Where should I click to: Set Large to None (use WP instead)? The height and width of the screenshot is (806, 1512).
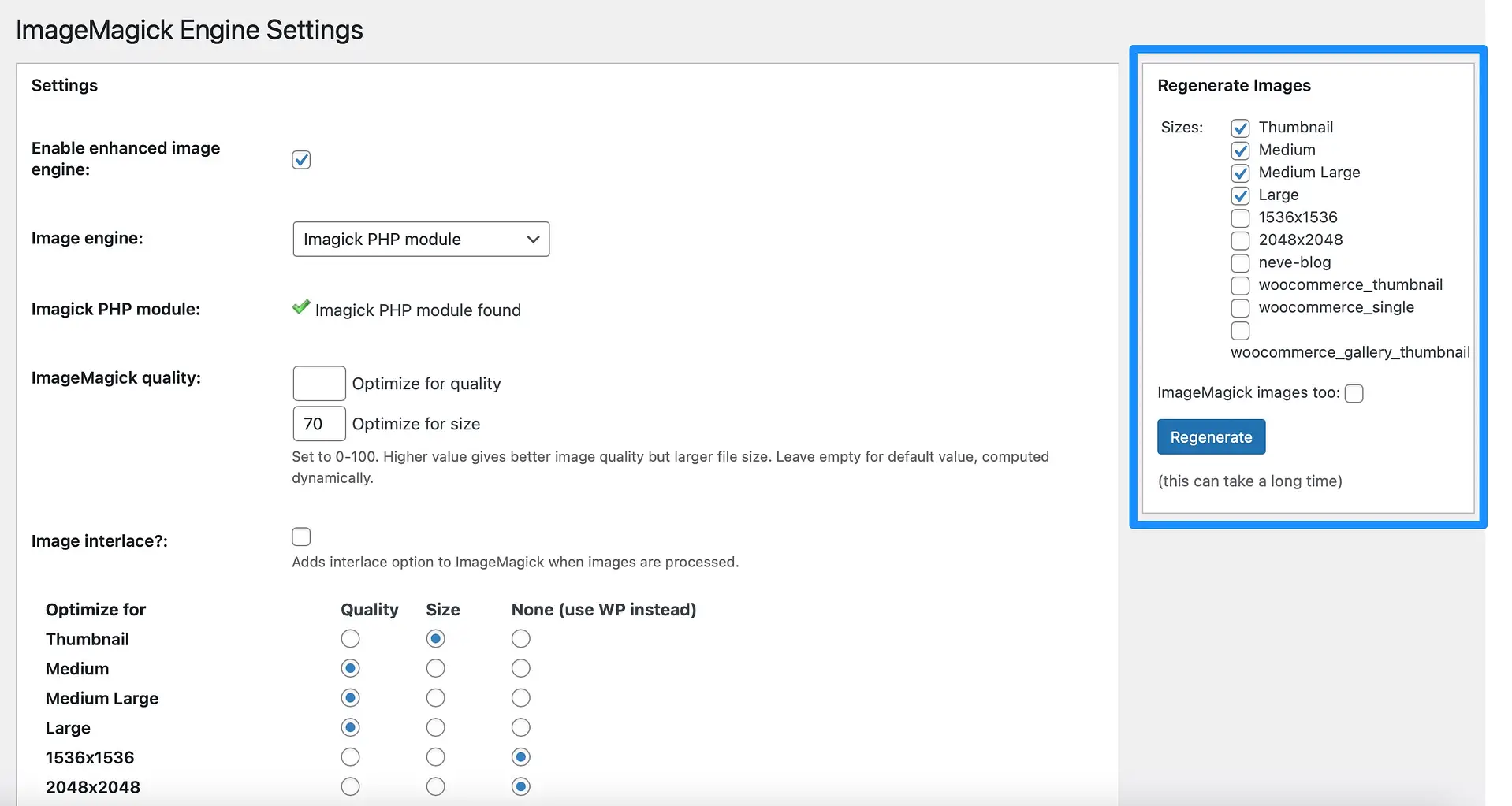pyautogui.click(x=520, y=727)
